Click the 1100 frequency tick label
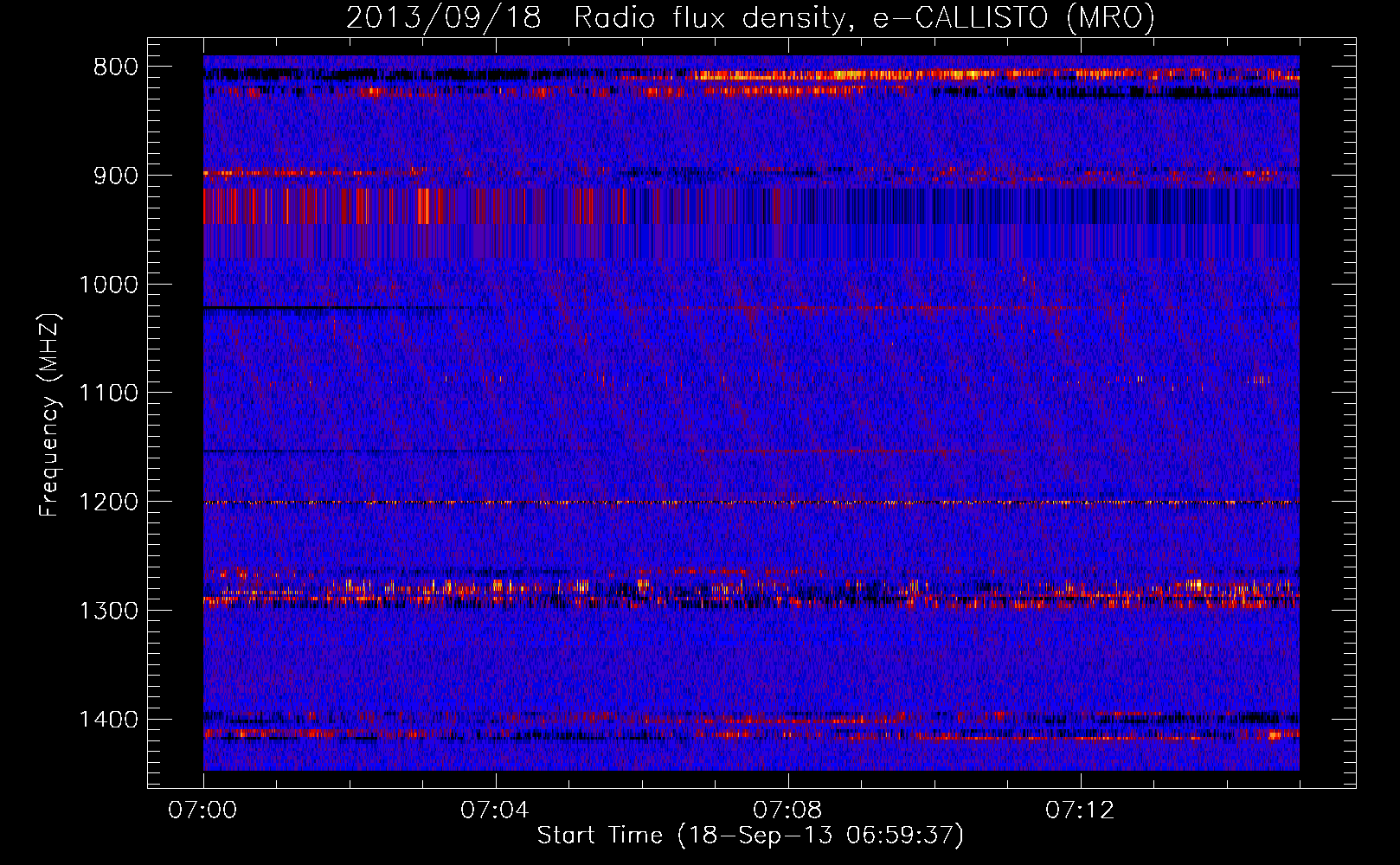 [x=108, y=394]
